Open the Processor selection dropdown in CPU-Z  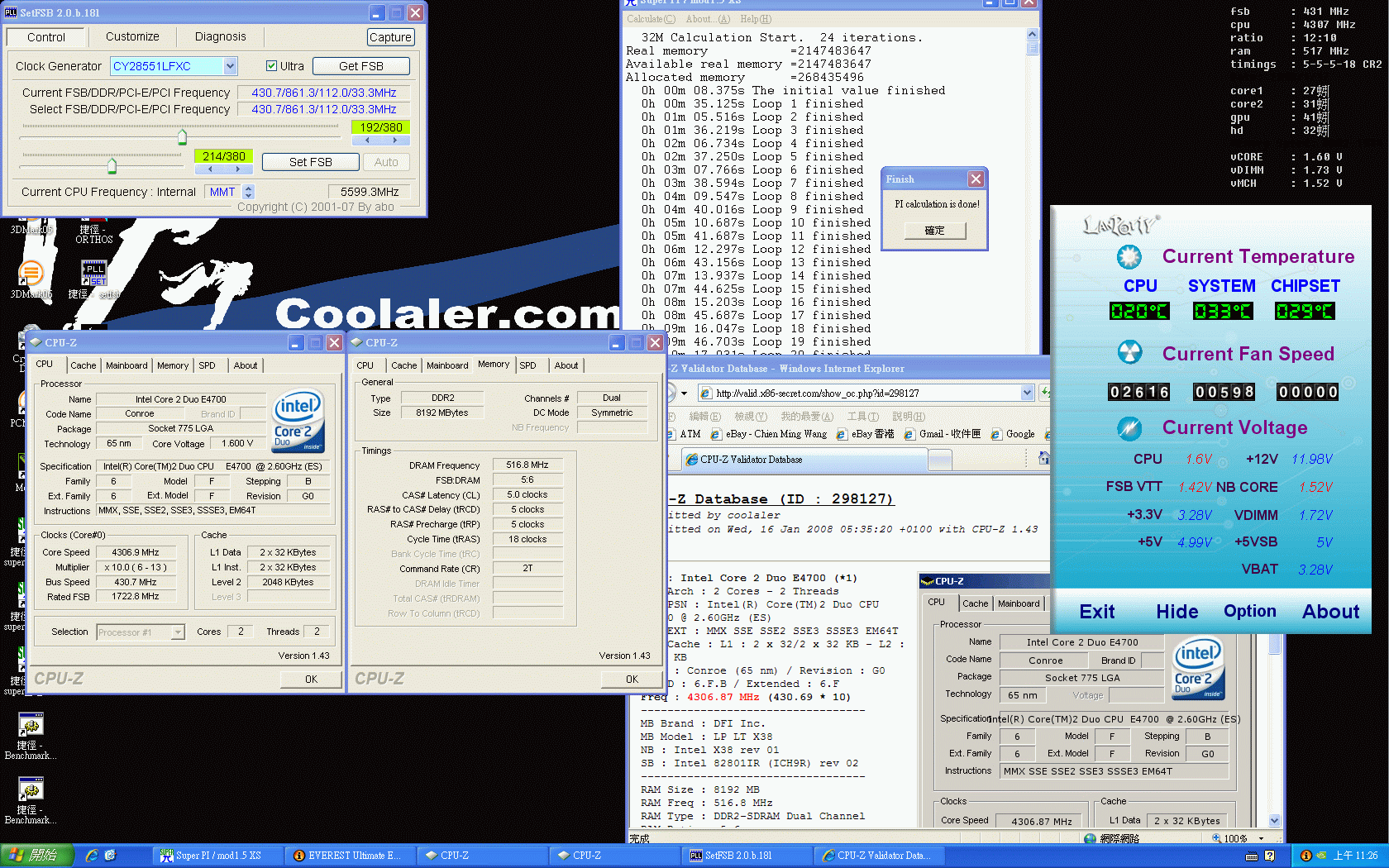(178, 632)
